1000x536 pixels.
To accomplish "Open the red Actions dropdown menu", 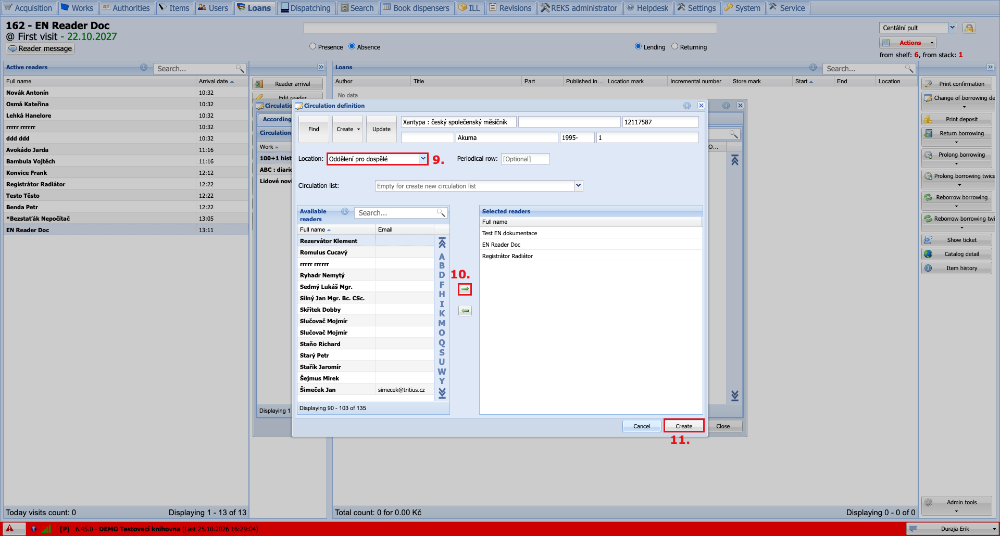I will click(x=908, y=43).
